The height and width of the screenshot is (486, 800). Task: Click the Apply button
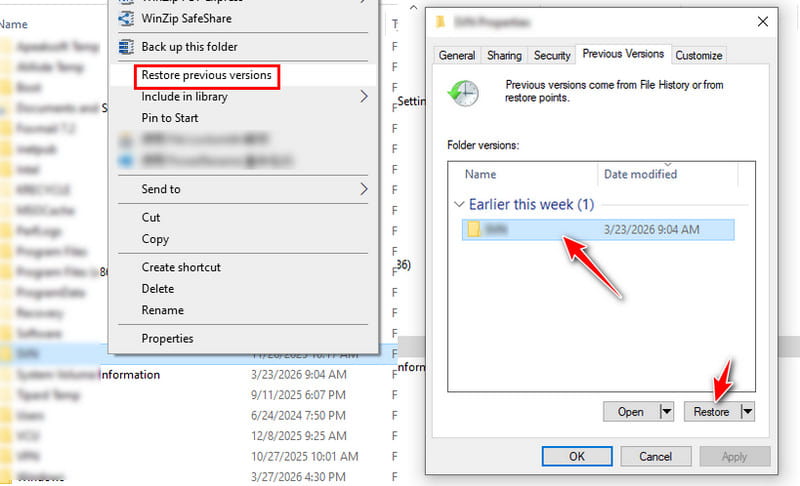coord(735,456)
